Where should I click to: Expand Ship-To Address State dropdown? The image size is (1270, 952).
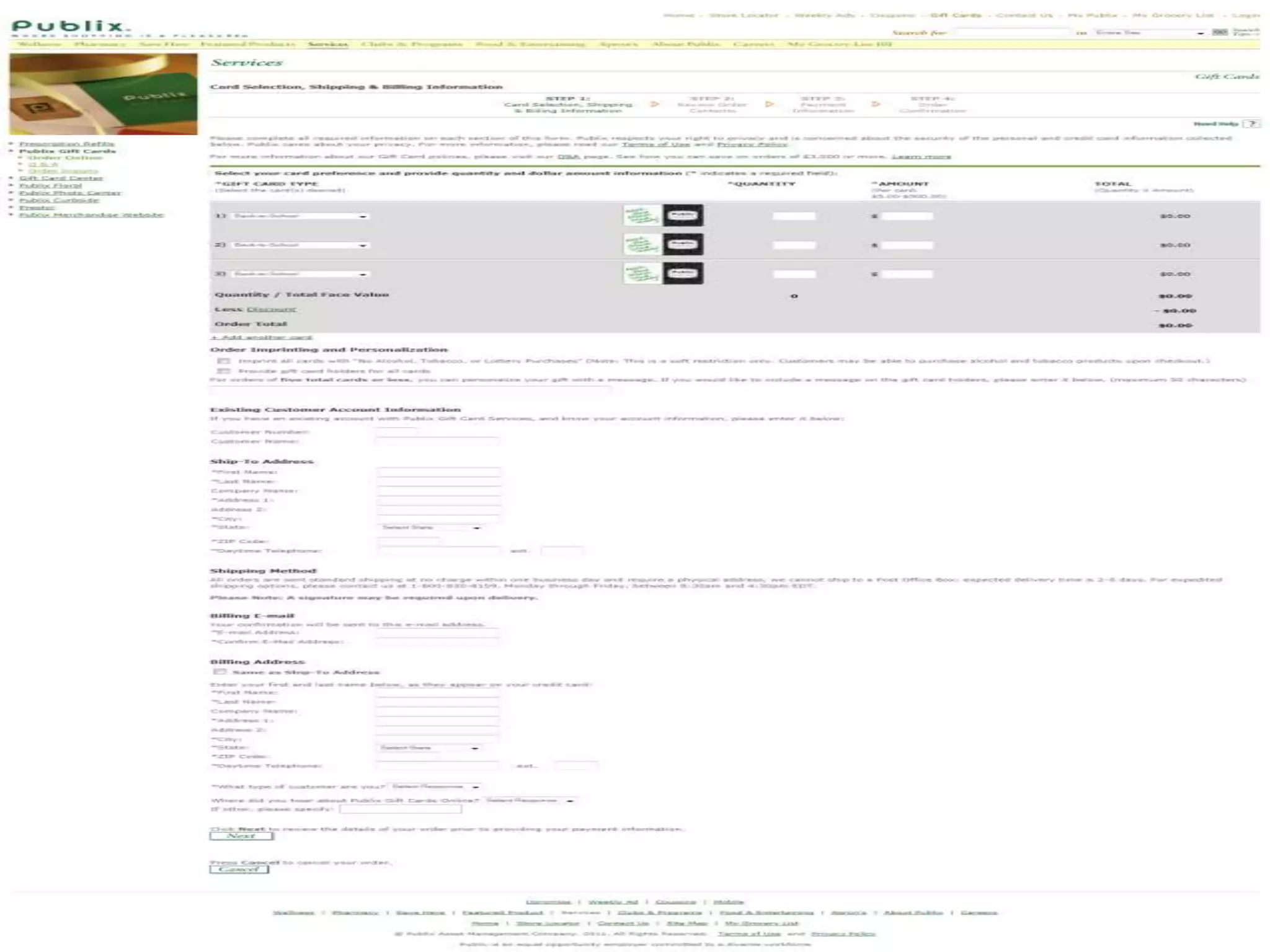pyautogui.click(x=429, y=527)
